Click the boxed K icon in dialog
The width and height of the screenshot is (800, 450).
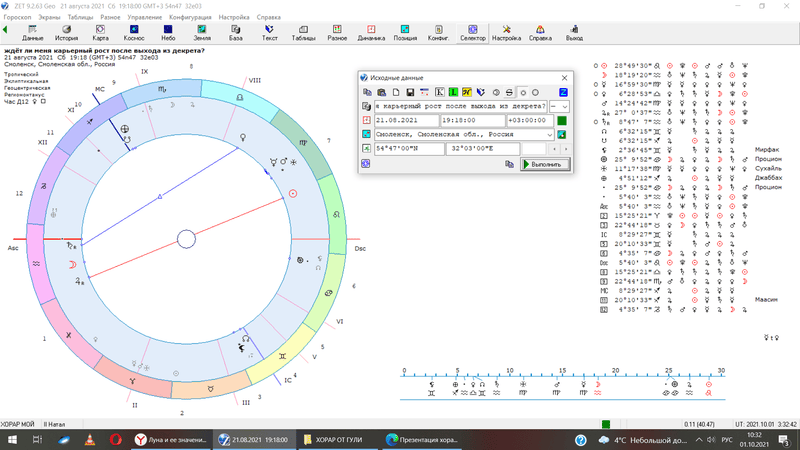pyautogui.click(x=439, y=92)
